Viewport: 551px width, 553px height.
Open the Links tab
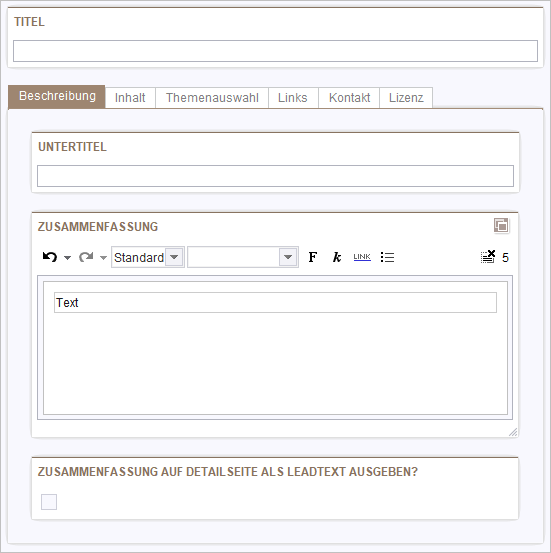tap(293, 98)
